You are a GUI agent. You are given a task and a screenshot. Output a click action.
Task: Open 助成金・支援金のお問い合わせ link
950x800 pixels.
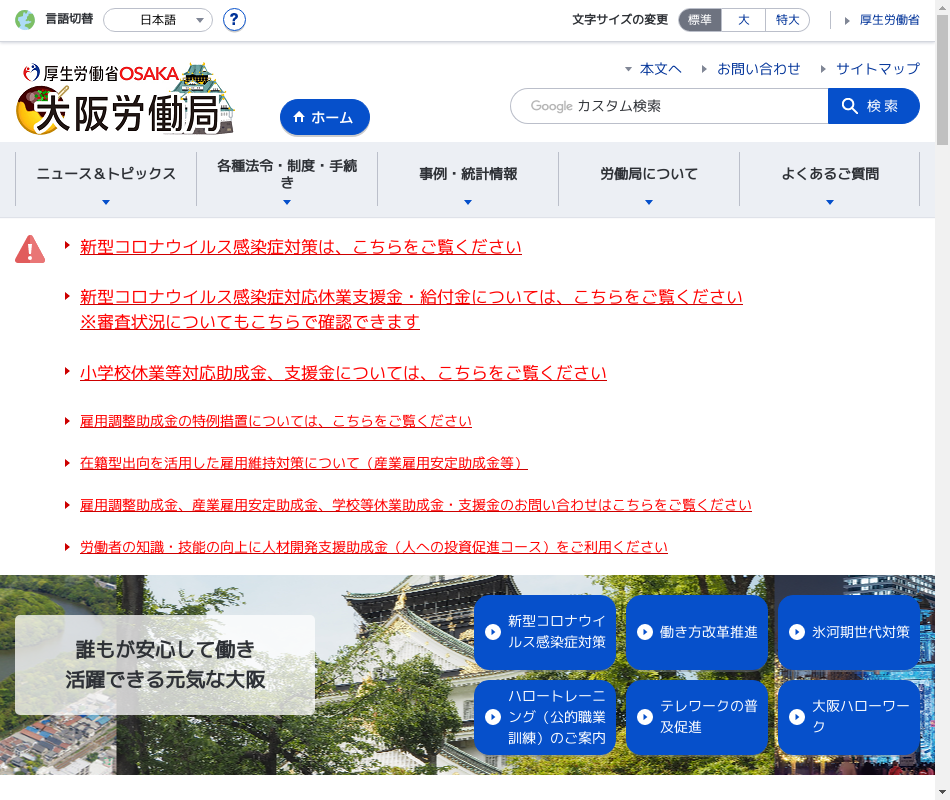click(416, 505)
